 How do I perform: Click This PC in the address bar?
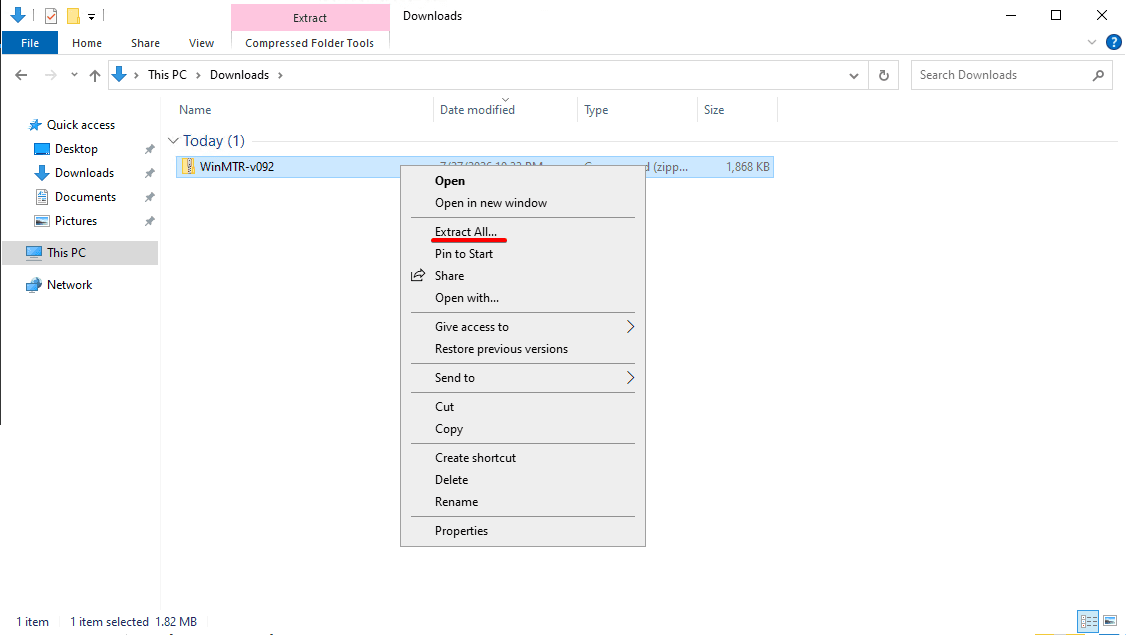(x=167, y=75)
